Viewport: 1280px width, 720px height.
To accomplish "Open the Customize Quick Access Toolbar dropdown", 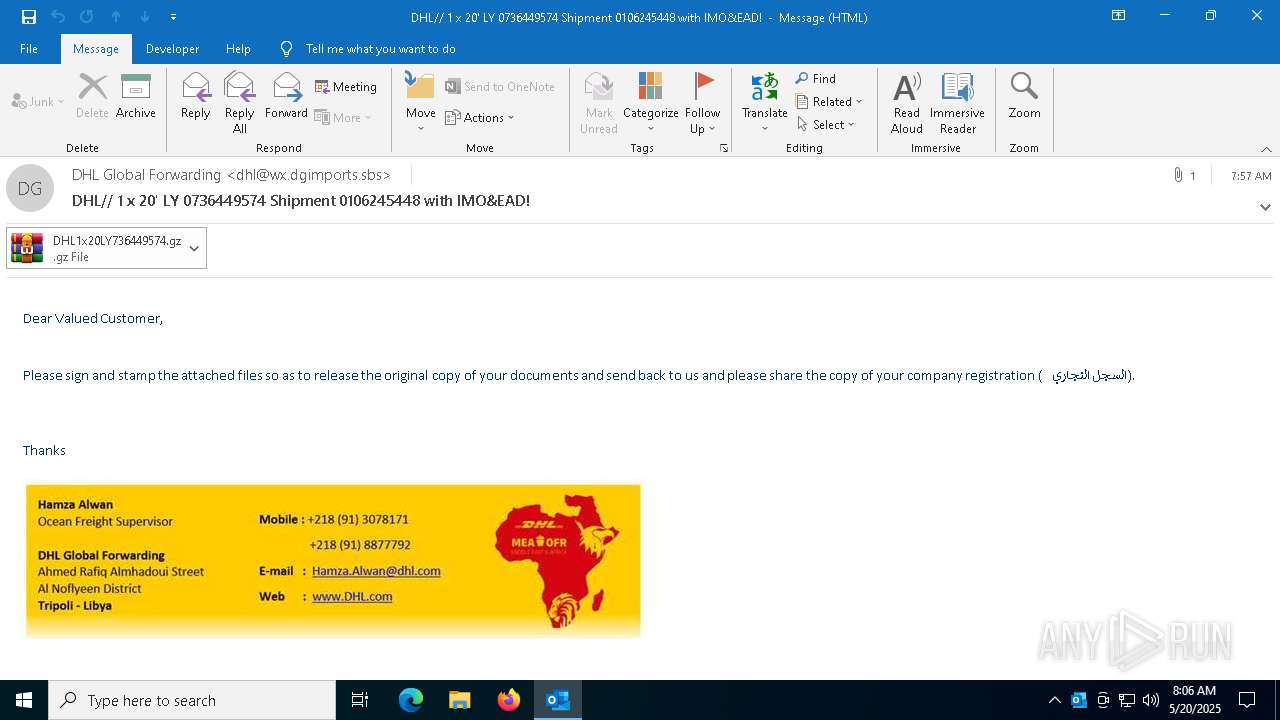I will point(174,17).
